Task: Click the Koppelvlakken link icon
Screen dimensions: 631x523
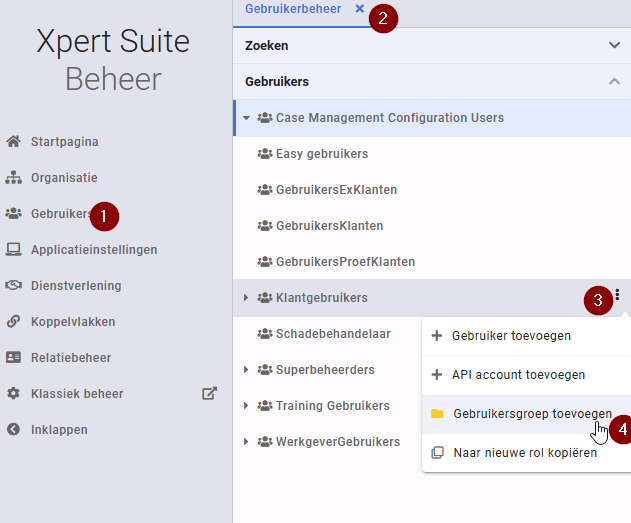Action: tap(13, 321)
